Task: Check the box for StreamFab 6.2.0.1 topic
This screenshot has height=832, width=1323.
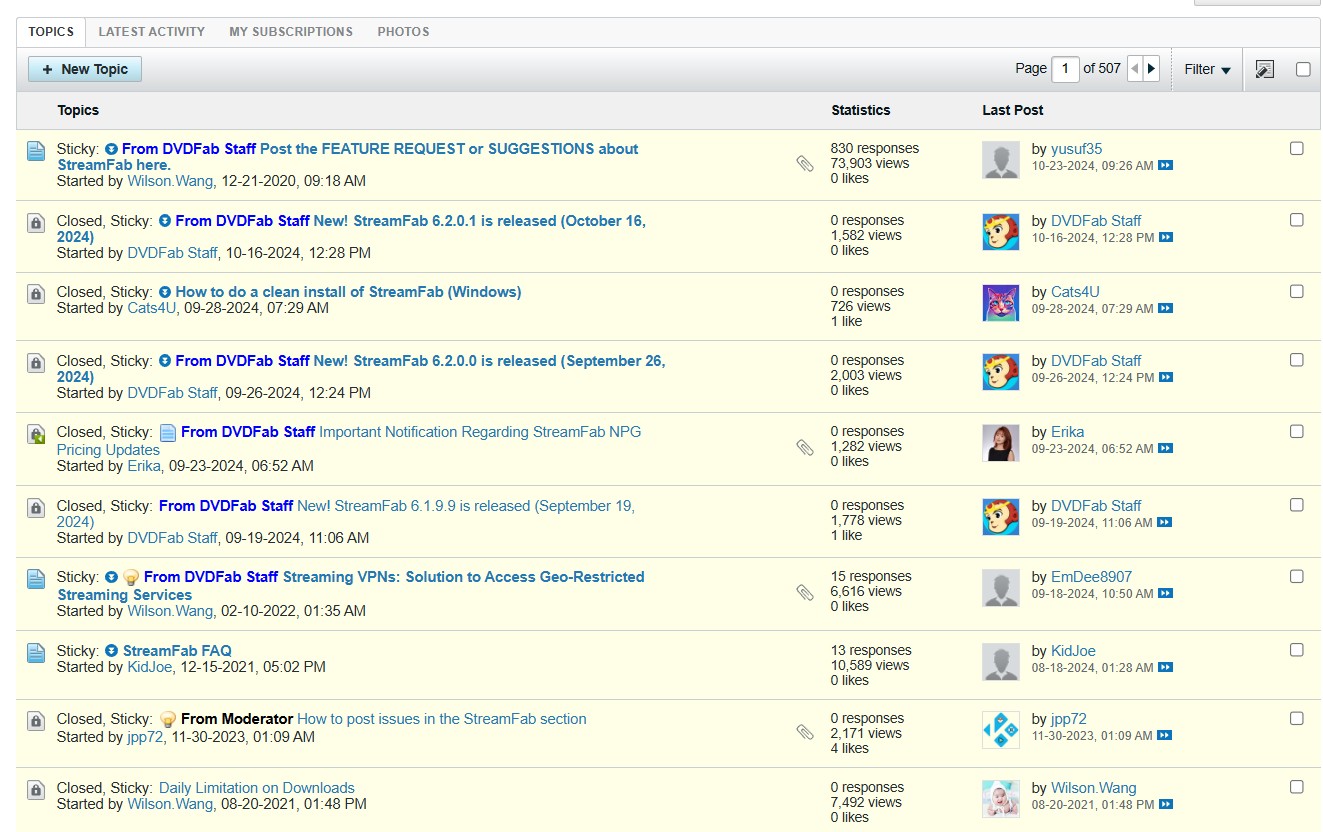Action: point(1297,220)
